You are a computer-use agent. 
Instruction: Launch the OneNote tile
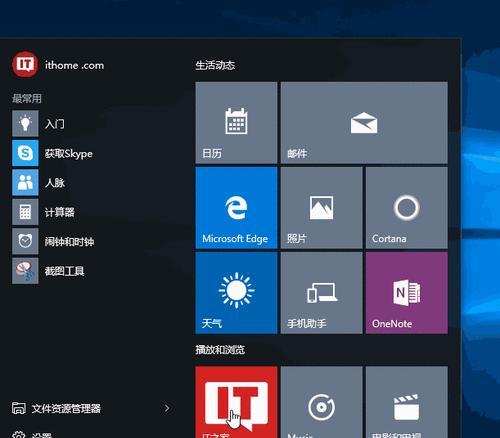click(x=407, y=293)
